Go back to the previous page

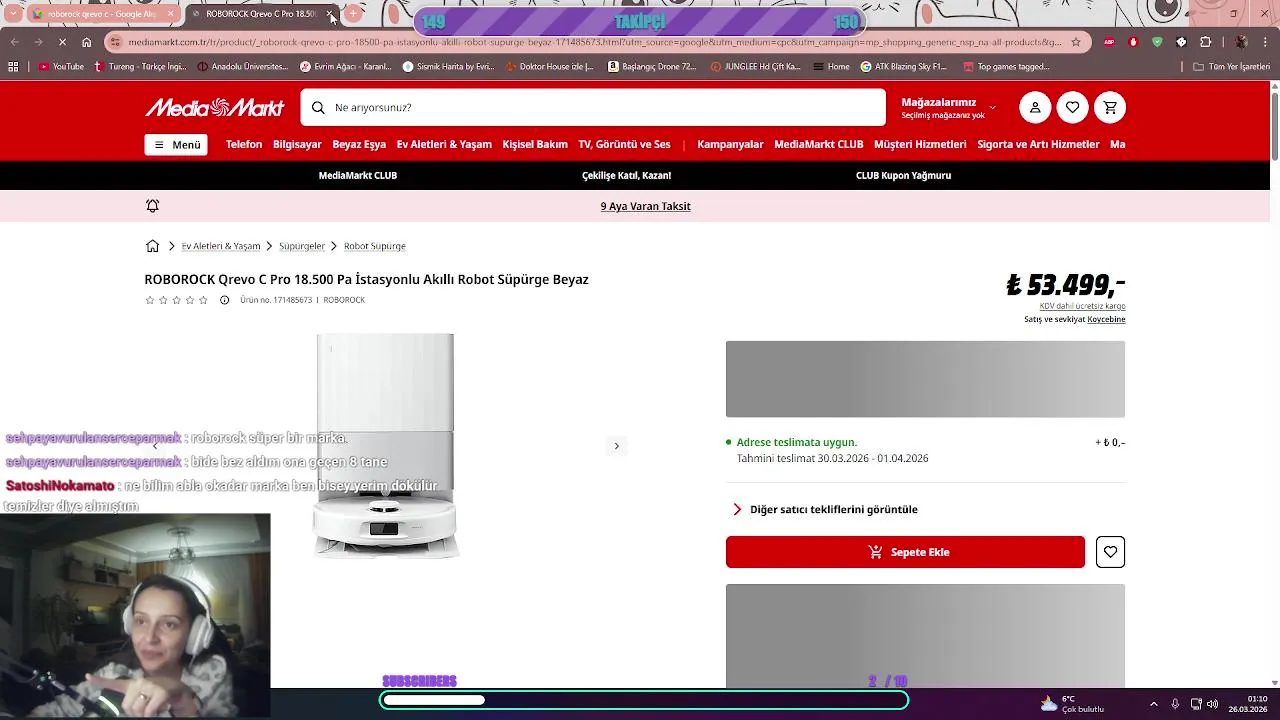(x=14, y=42)
